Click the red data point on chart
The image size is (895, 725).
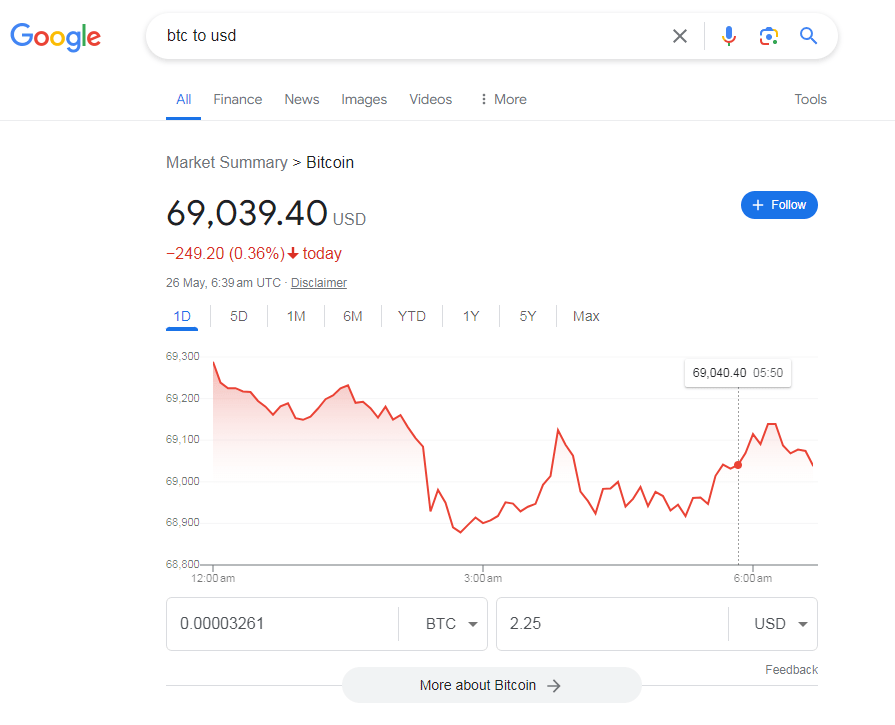(738, 464)
